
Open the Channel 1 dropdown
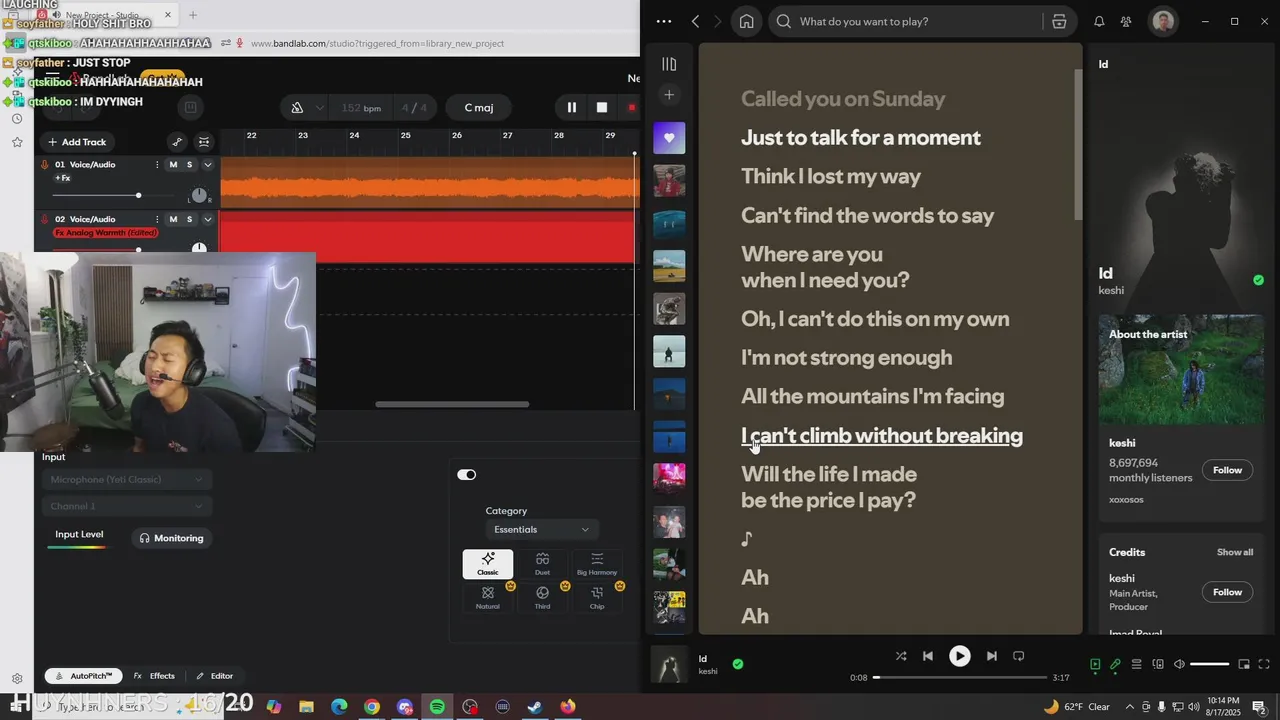[127, 506]
